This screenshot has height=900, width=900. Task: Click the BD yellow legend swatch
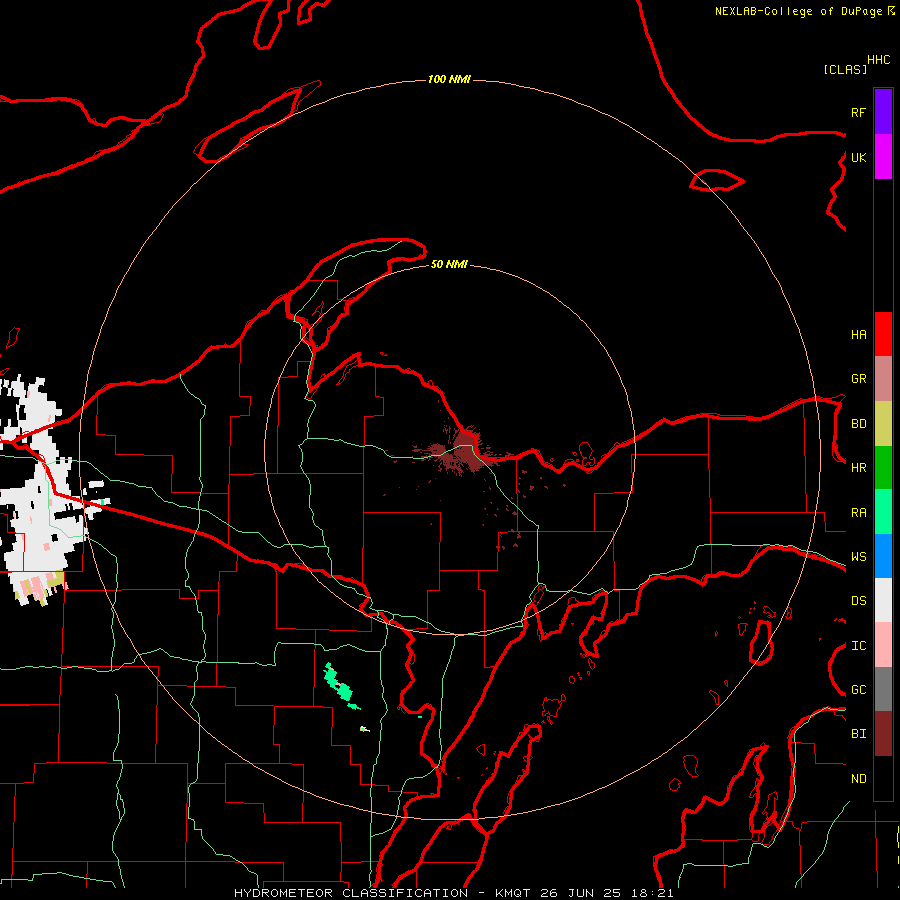(883, 423)
